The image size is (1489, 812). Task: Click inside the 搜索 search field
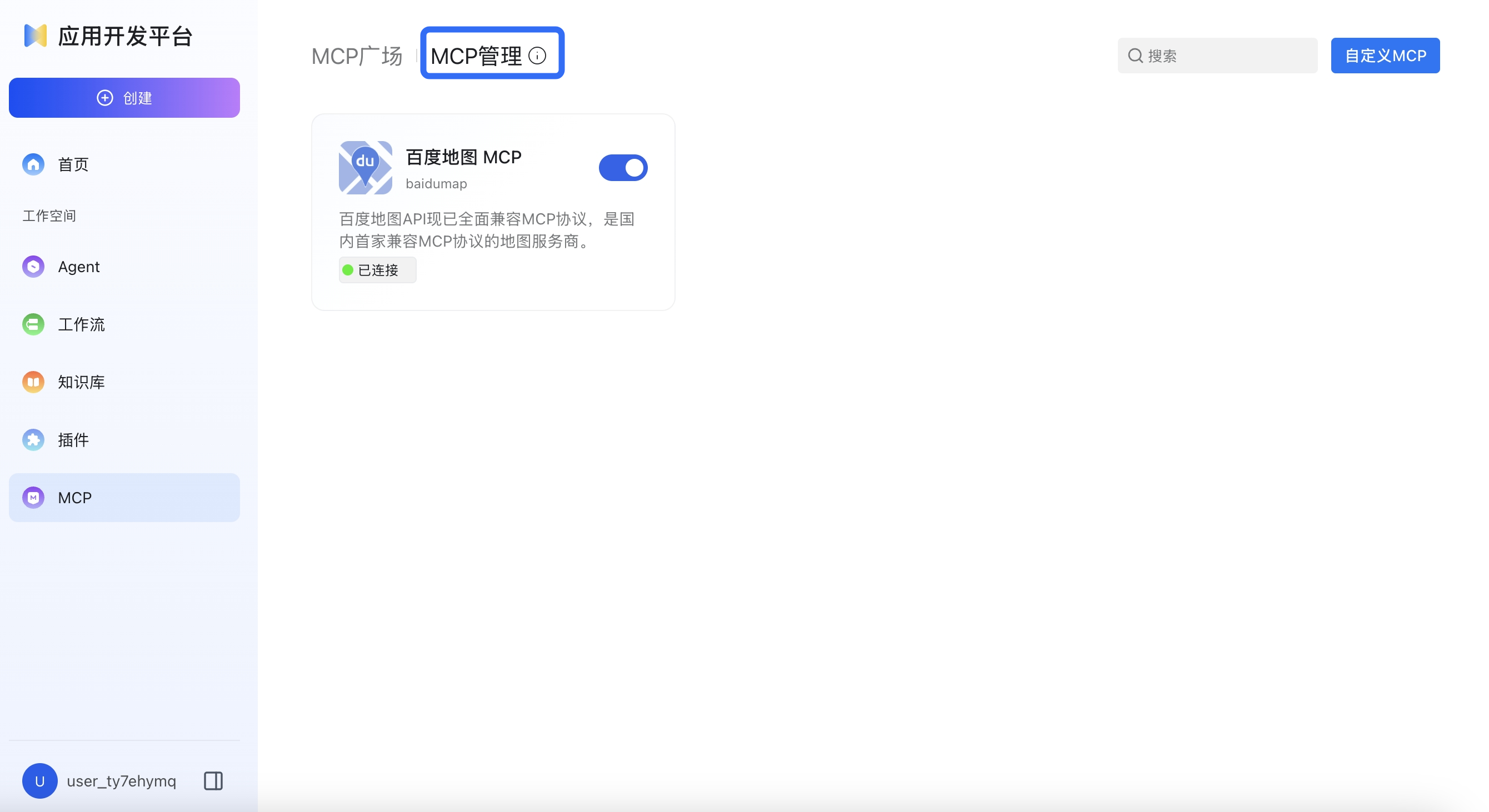tap(1218, 56)
